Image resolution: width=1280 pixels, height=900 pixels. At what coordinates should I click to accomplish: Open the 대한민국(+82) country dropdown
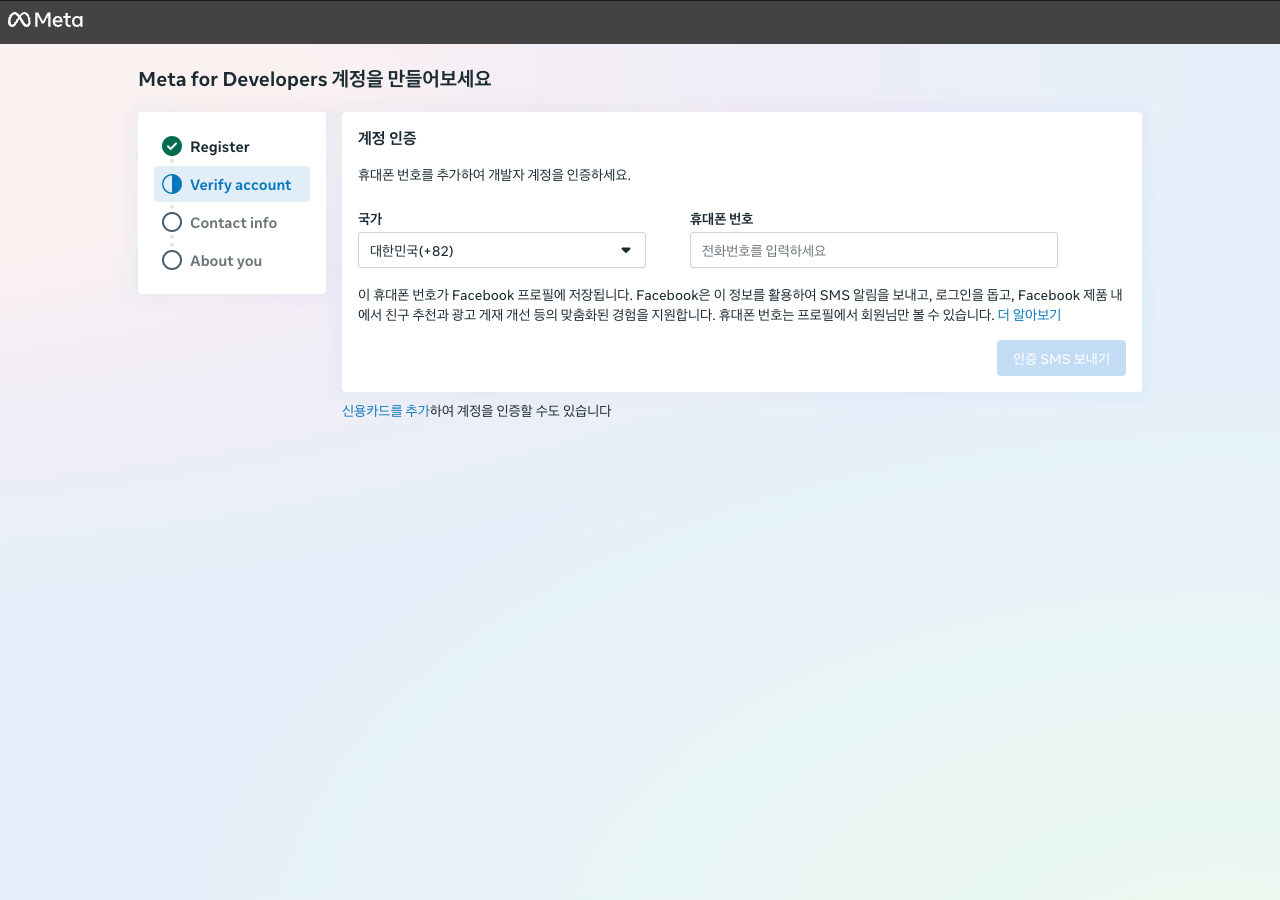[502, 250]
